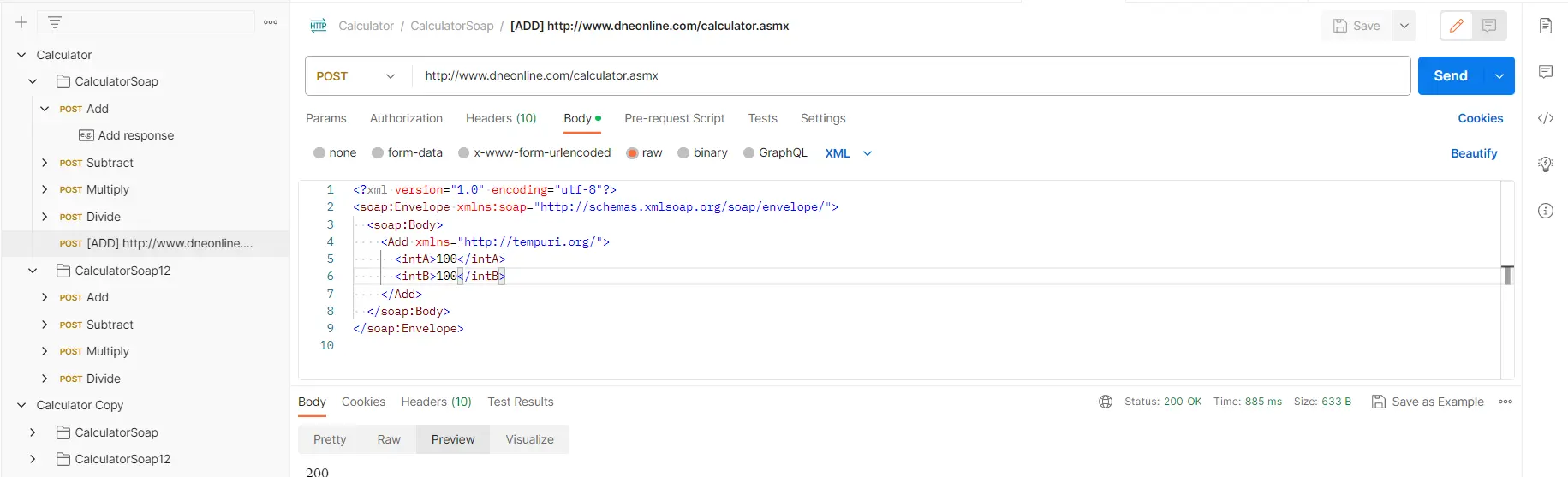
Task: Open the documentation icon in right sidebar
Action: click(1546, 26)
